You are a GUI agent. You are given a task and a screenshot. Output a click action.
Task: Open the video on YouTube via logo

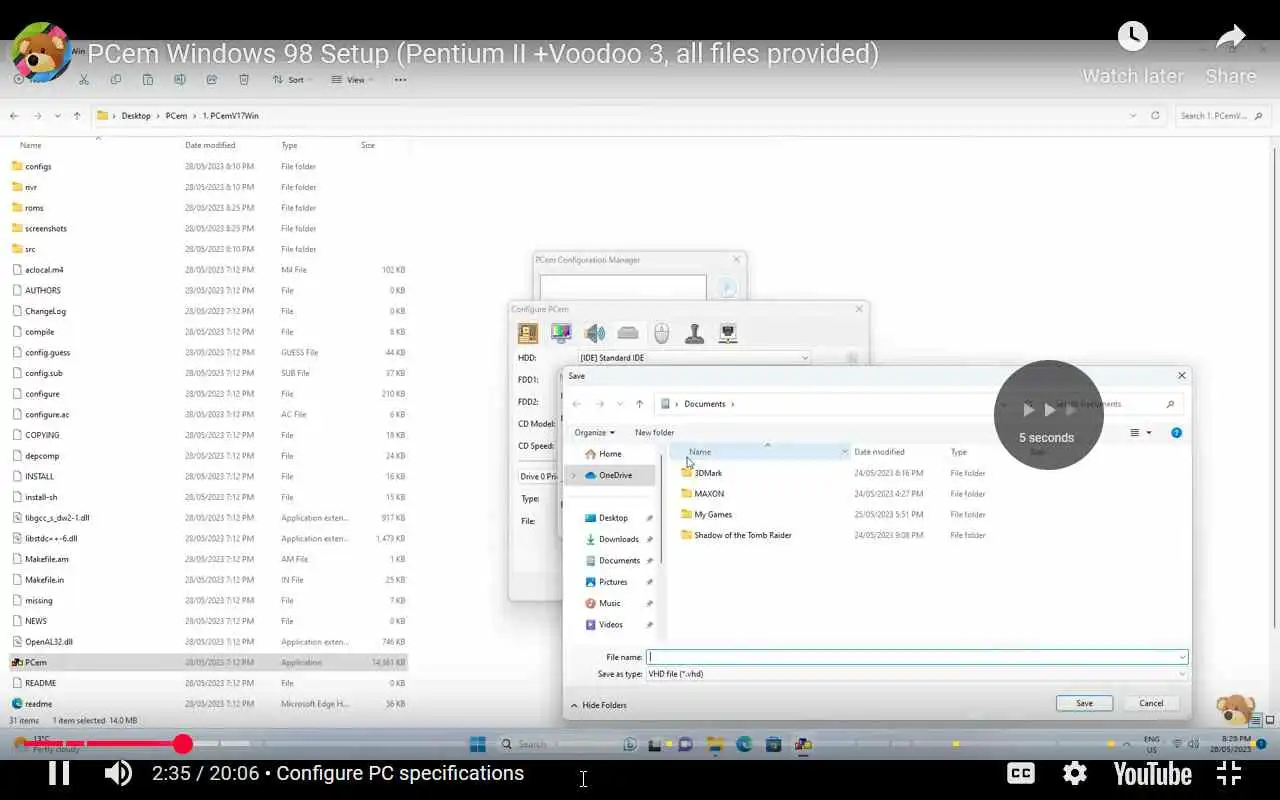point(1152,774)
